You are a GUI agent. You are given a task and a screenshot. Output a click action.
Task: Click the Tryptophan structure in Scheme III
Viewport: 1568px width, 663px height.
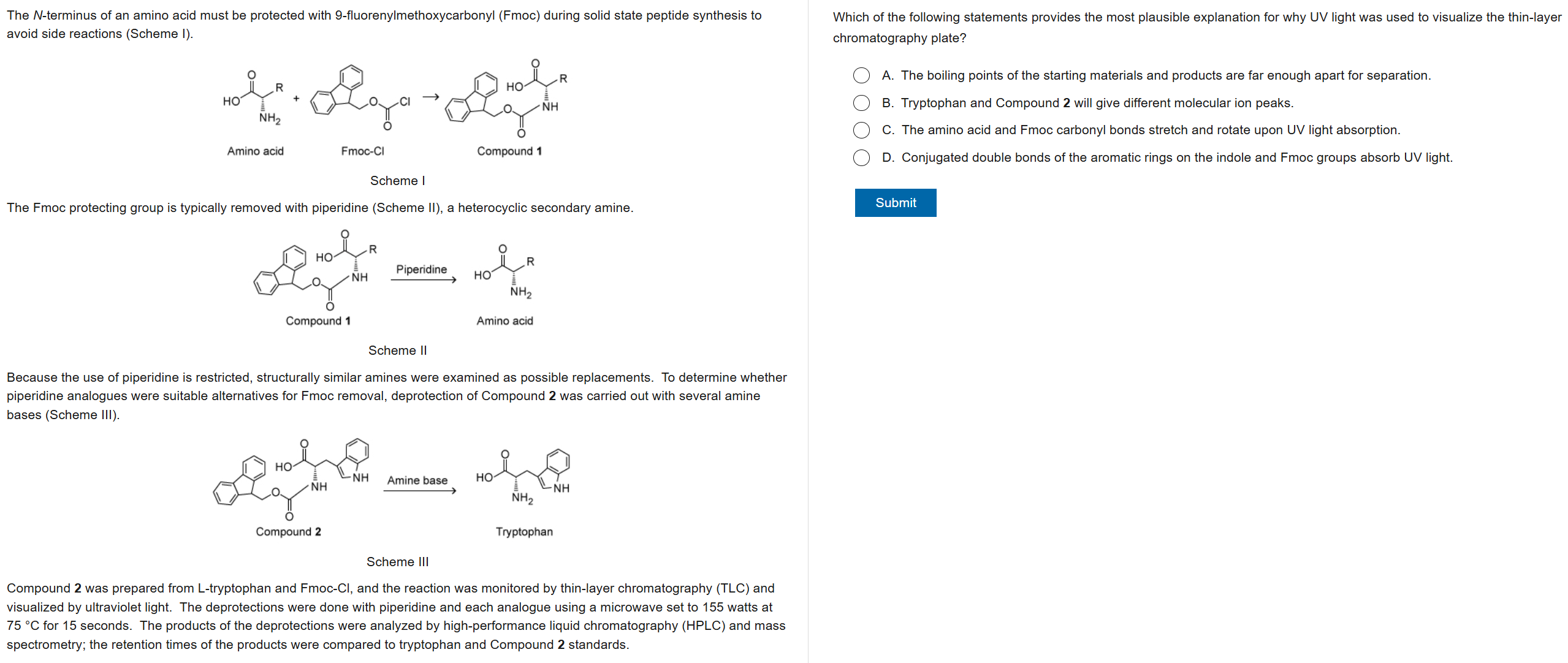point(523,479)
